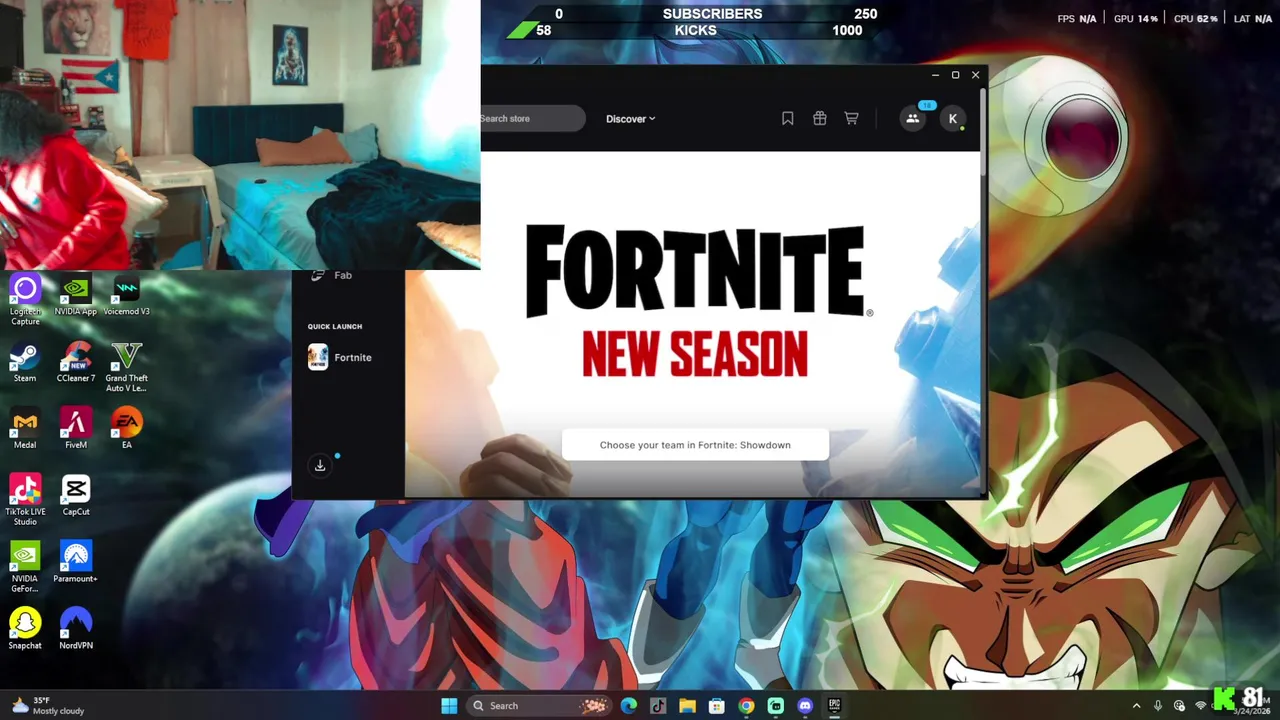Open TikTok from the taskbar
This screenshot has width=1280, height=720.
coord(658,706)
